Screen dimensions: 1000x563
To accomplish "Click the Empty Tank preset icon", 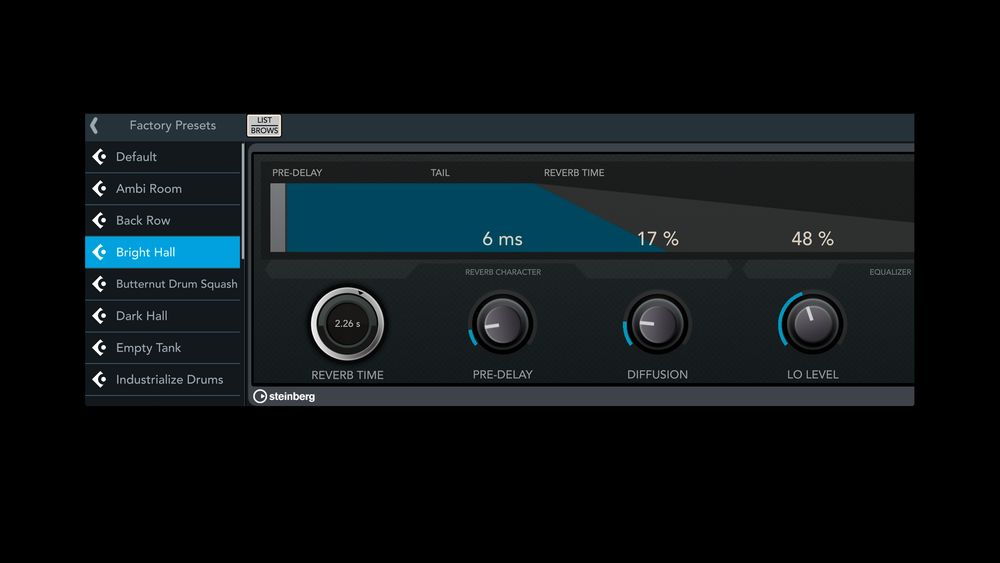I will coord(99,348).
